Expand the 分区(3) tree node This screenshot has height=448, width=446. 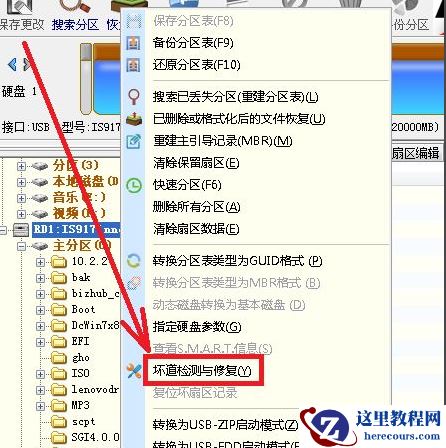(x=21, y=166)
